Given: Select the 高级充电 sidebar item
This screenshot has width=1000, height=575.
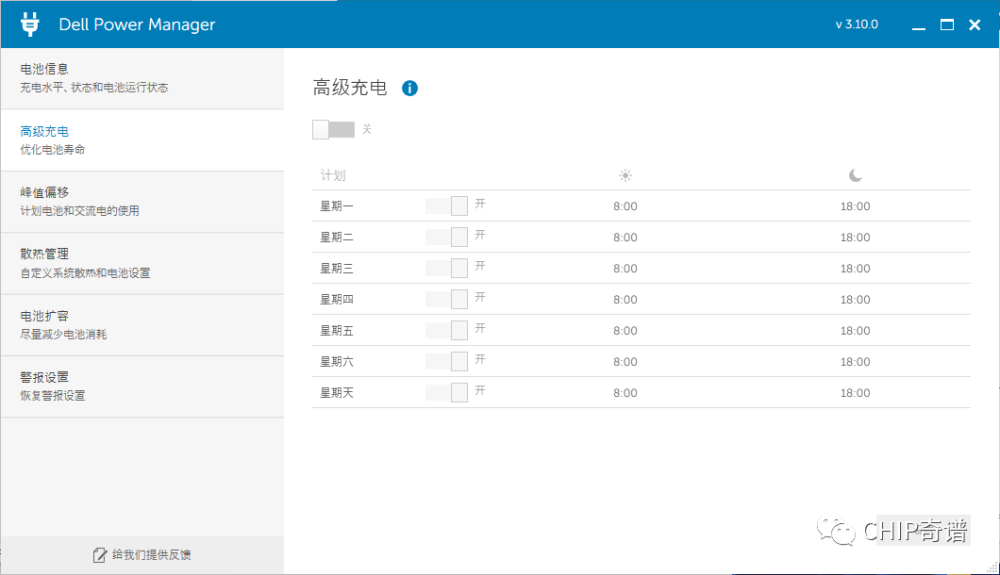Looking at the screenshot, I should [x=142, y=140].
